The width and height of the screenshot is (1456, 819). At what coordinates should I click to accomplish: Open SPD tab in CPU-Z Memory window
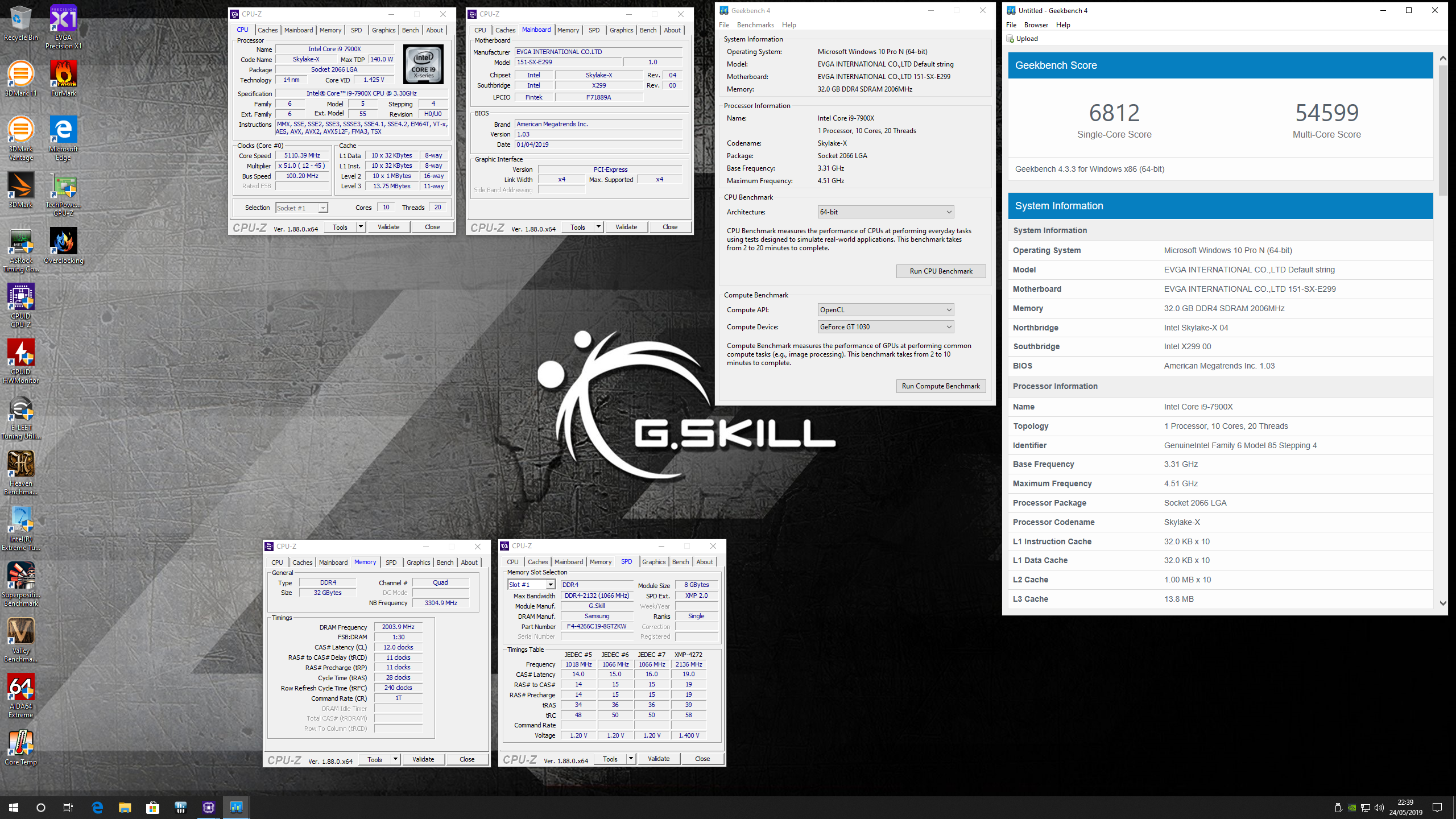pyautogui.click(x=391, y=562)
